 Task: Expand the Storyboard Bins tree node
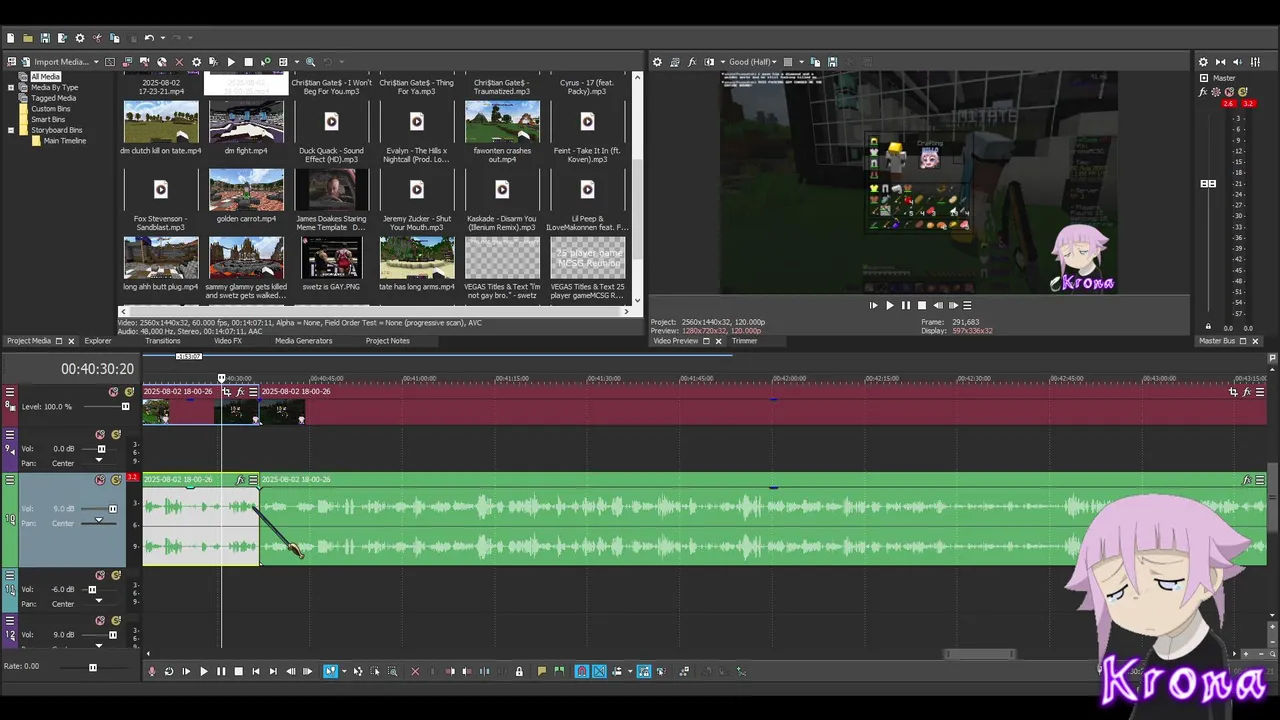click(x=11, y=130)
